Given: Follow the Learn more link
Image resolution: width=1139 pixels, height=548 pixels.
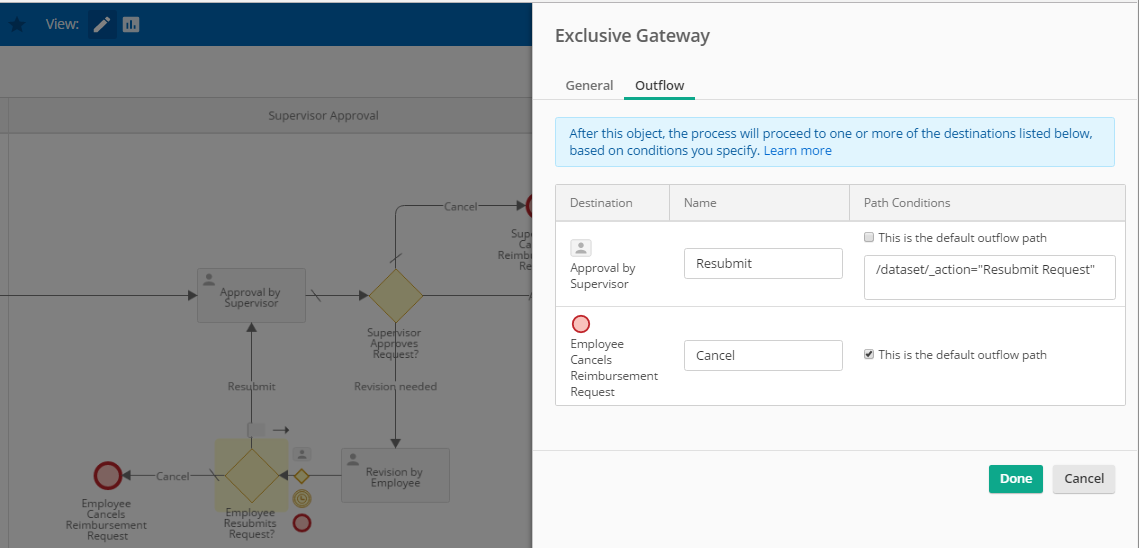Looking at the screenshot, I should [x=797, y=151].
